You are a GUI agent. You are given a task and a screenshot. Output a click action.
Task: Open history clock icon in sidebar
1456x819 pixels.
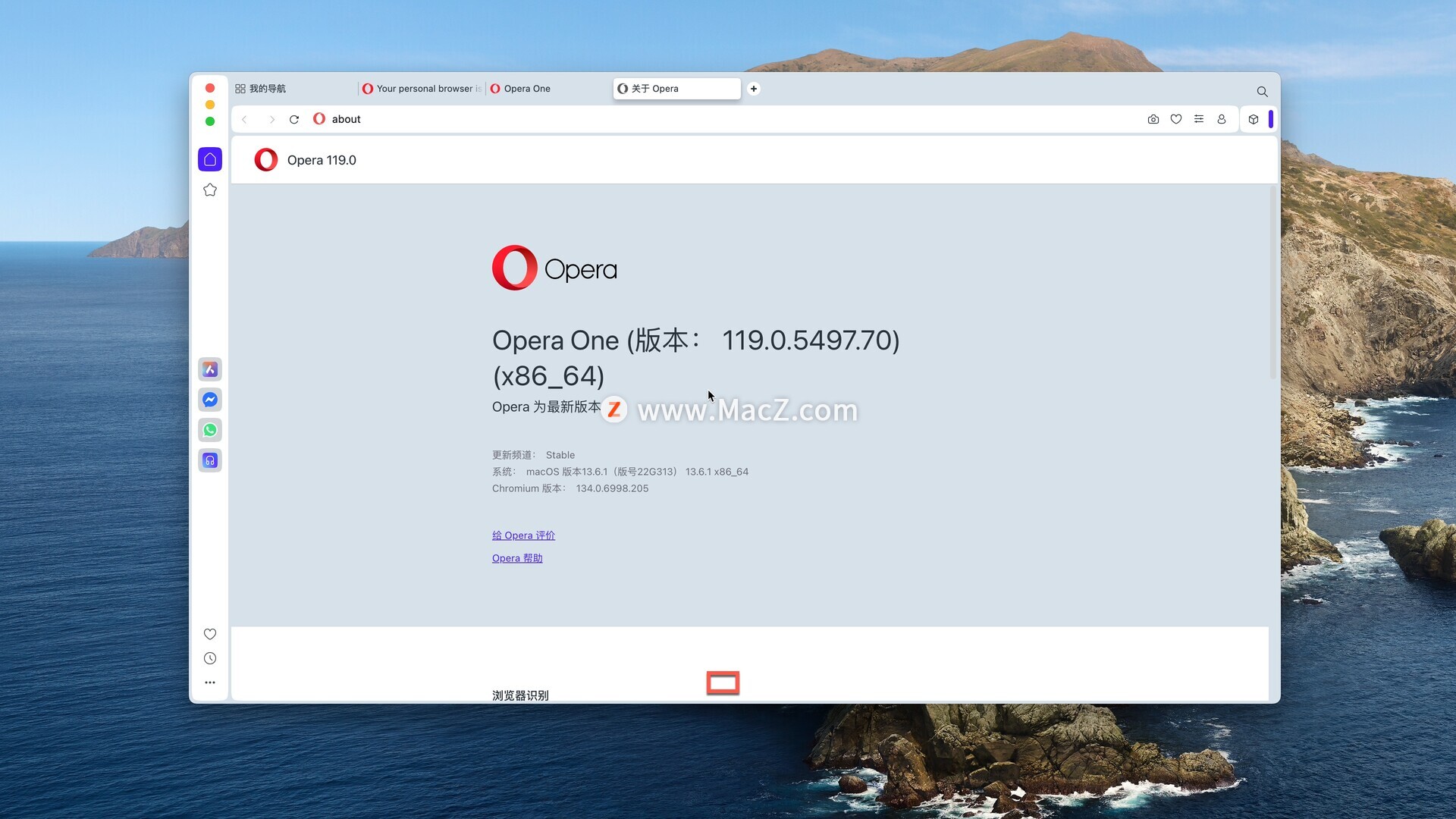(210, 658)
